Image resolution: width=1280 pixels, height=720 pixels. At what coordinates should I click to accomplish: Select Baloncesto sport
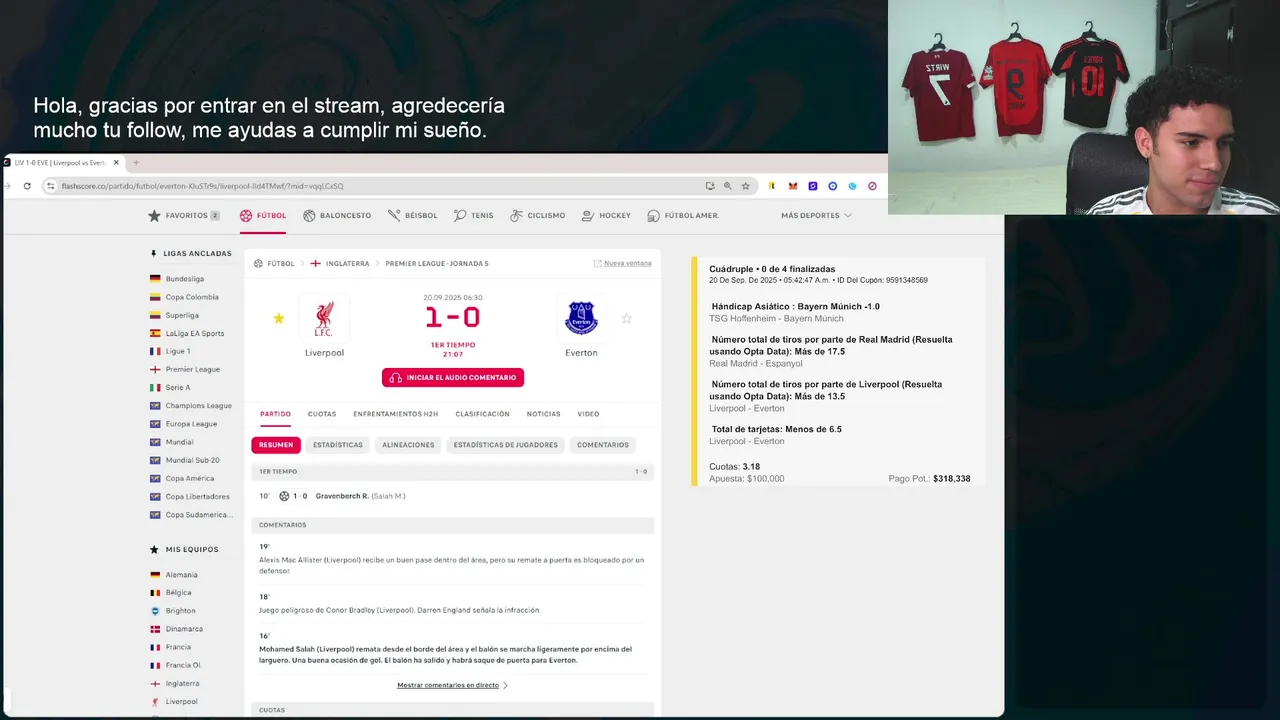[337, 215]
